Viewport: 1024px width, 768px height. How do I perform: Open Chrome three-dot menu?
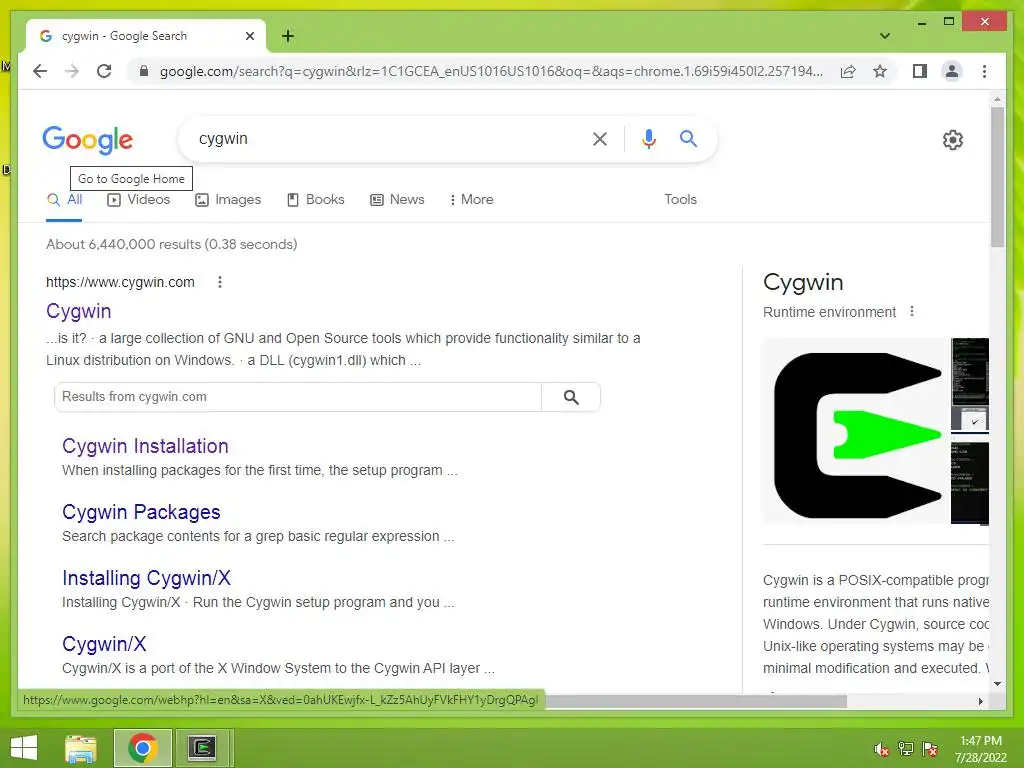[984, 71]
